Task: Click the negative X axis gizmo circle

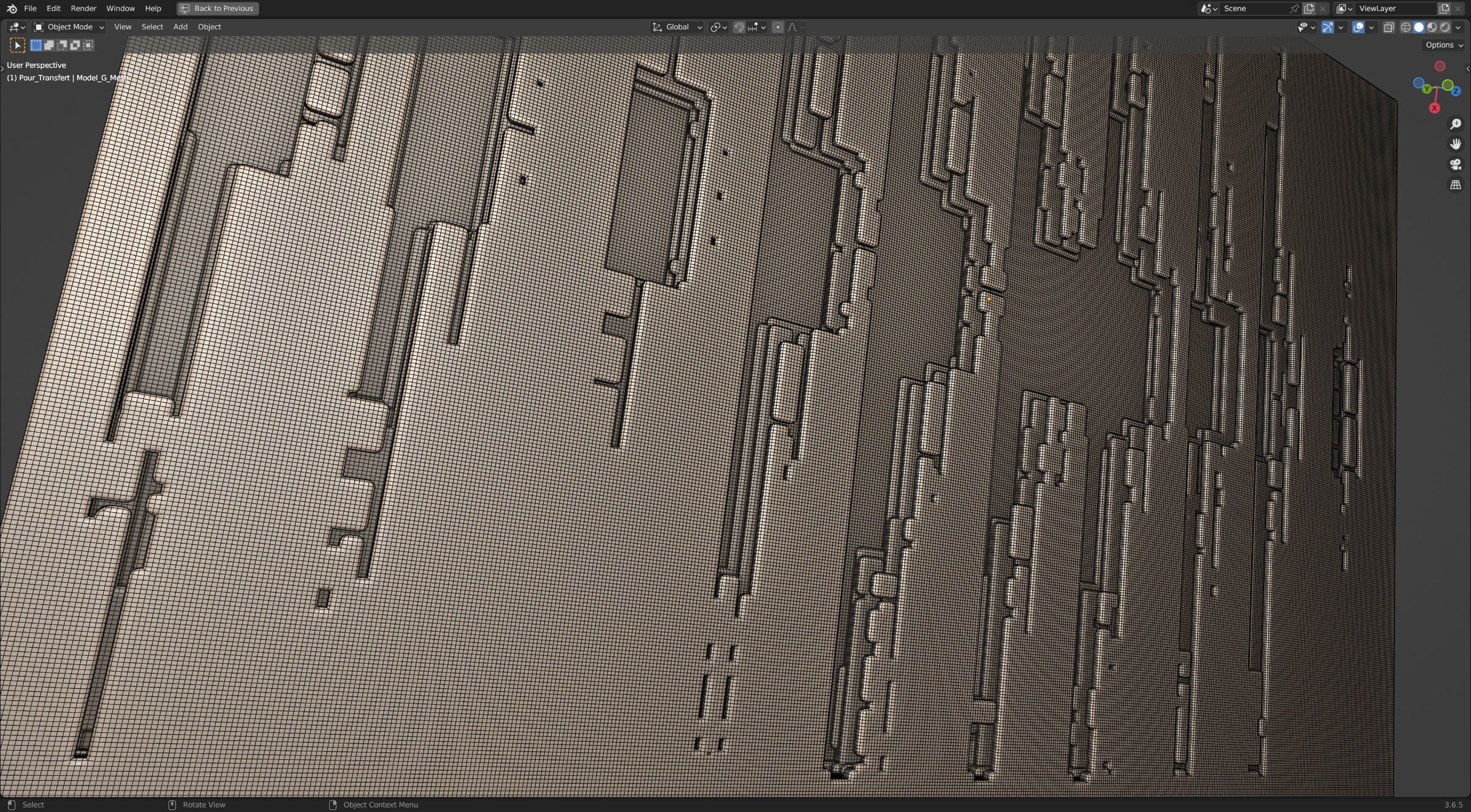Action: 1440,66
